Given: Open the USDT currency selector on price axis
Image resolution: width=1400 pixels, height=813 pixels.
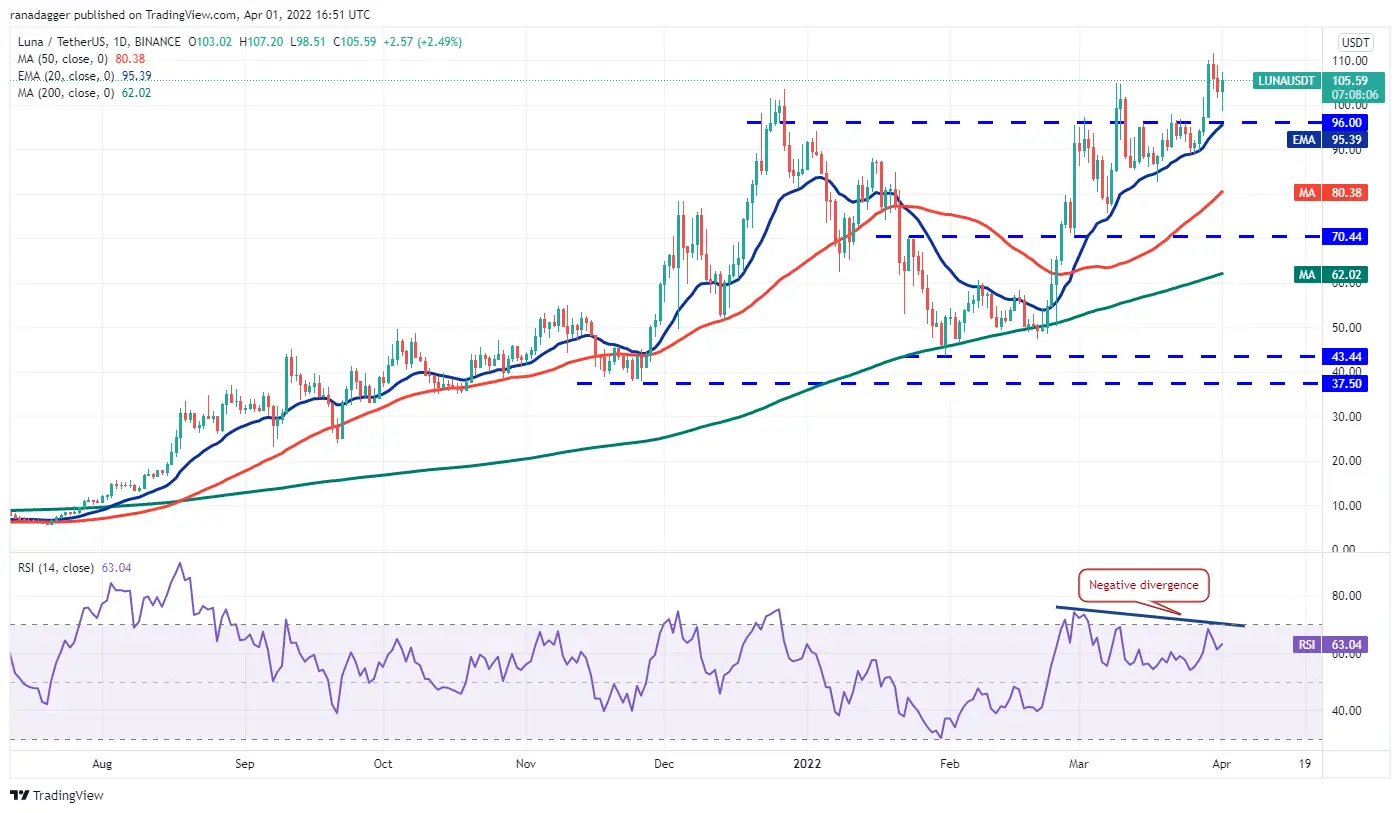Looking at the screenshot, I should click(1355, 42).
